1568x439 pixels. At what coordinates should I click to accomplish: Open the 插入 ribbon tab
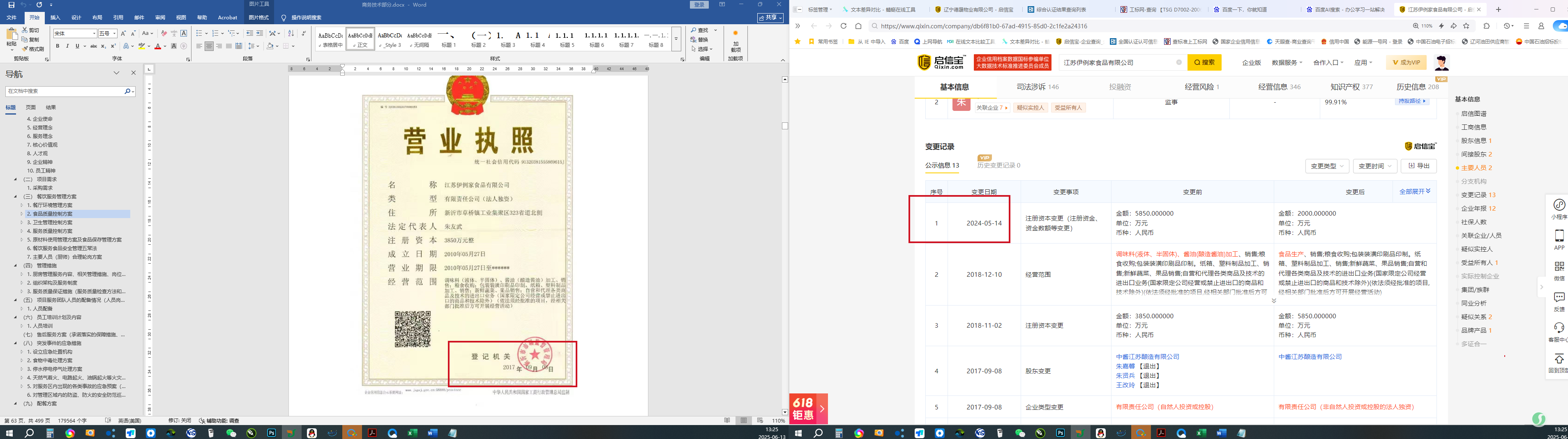pyautogui.click(x=55, y=18)
